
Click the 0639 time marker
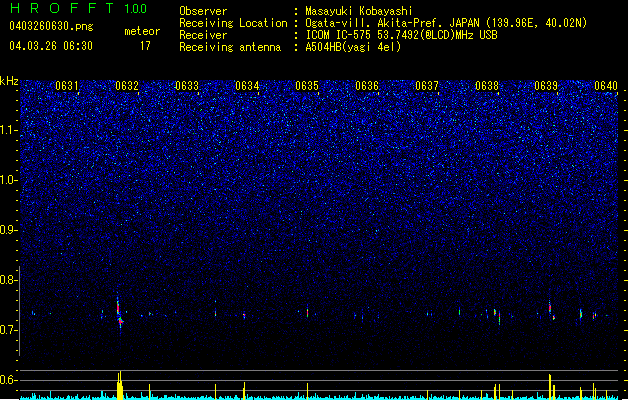click(x=546, y=86)
